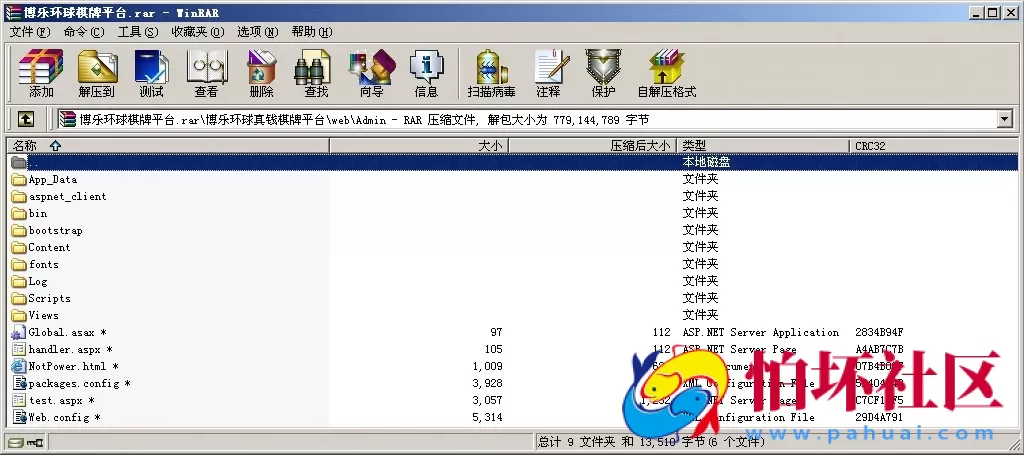Image resolution: width=1024 pixels, height=455 pixels.
Task: Click 自解压格式 (SFX) toolbar icon
Action: tap(667, 72)
